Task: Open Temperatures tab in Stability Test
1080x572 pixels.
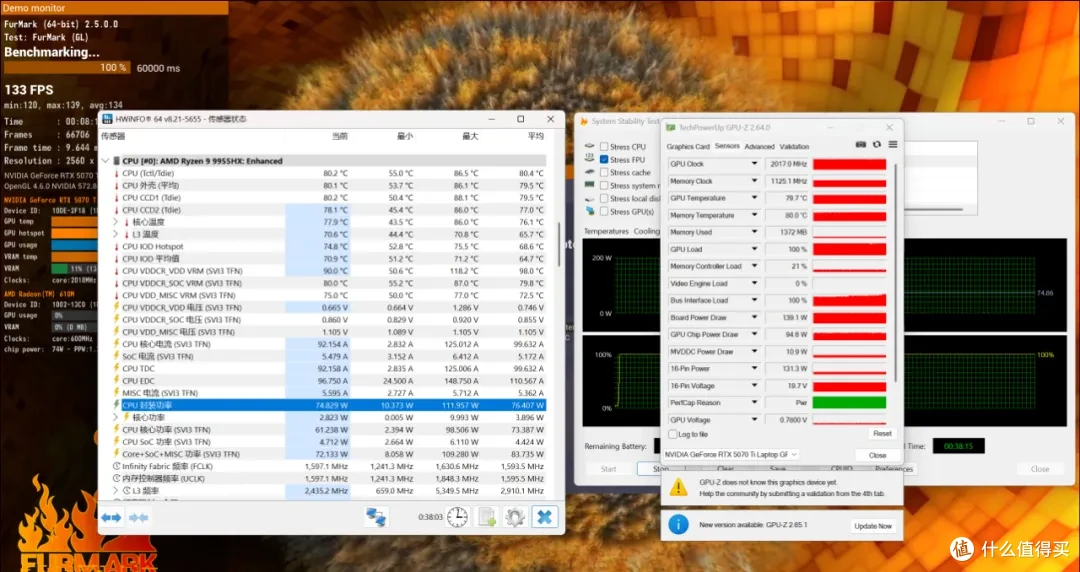Action: (608, 232)
